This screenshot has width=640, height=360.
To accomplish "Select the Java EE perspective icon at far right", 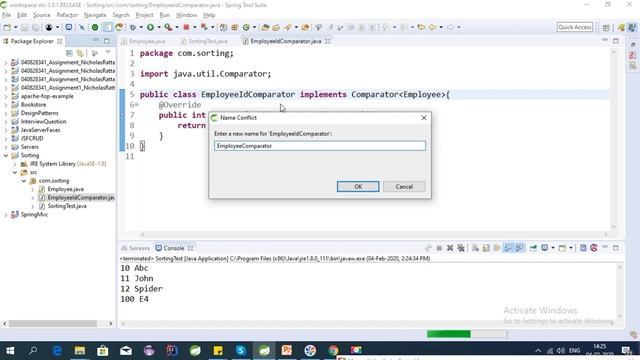I will point(632,27).
